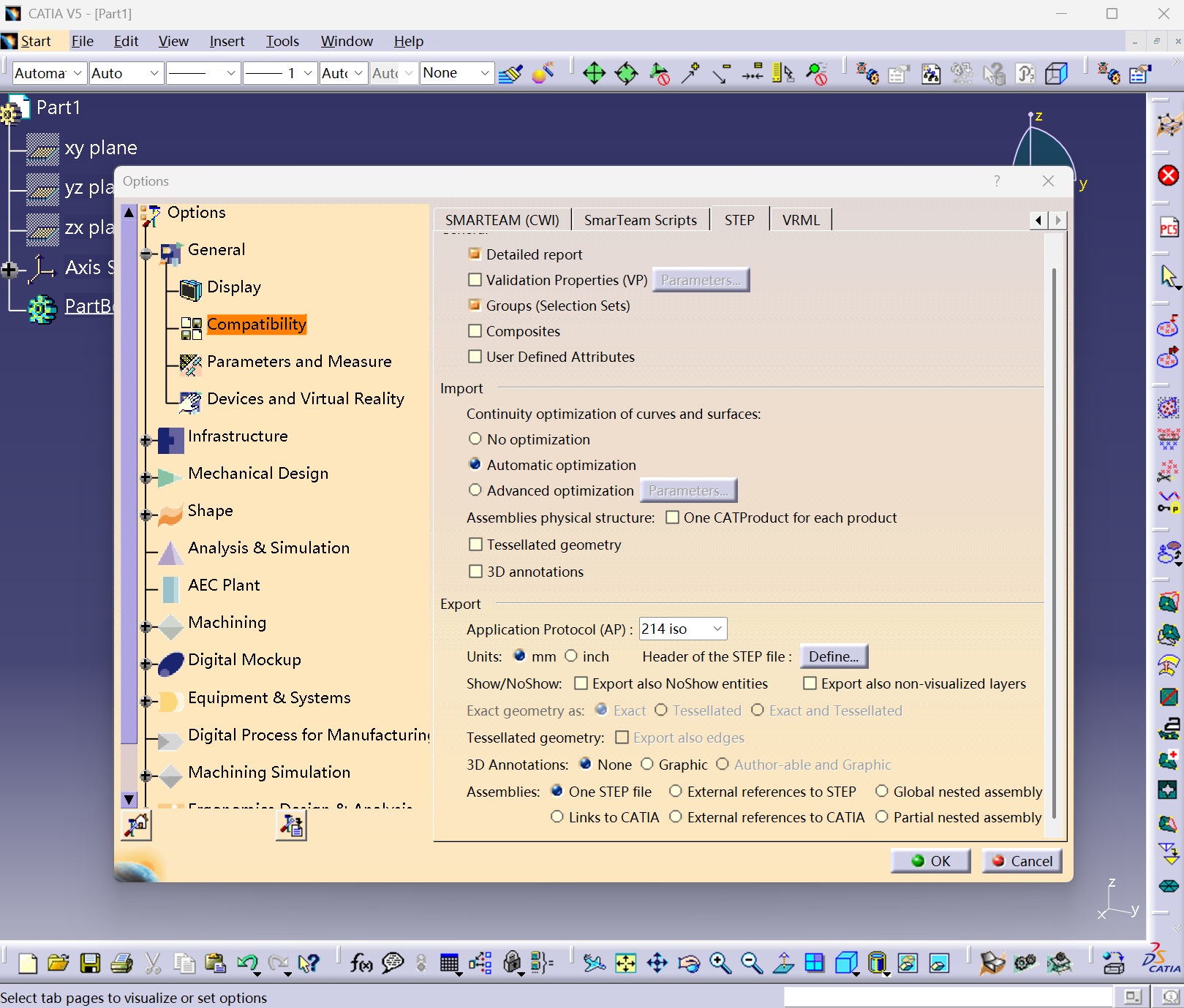1184x1008 pixels.
Task: Click the Print icon
Action: coord(121,963)
